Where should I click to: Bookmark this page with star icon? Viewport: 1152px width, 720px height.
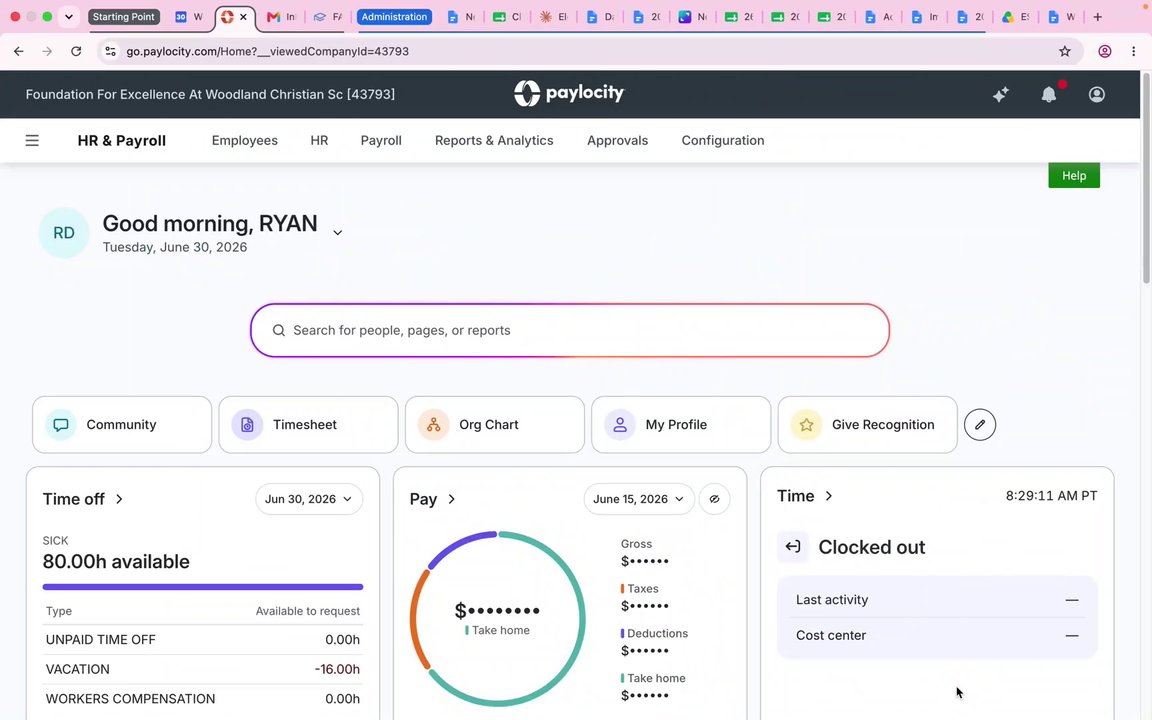(x=1065, y=51)
